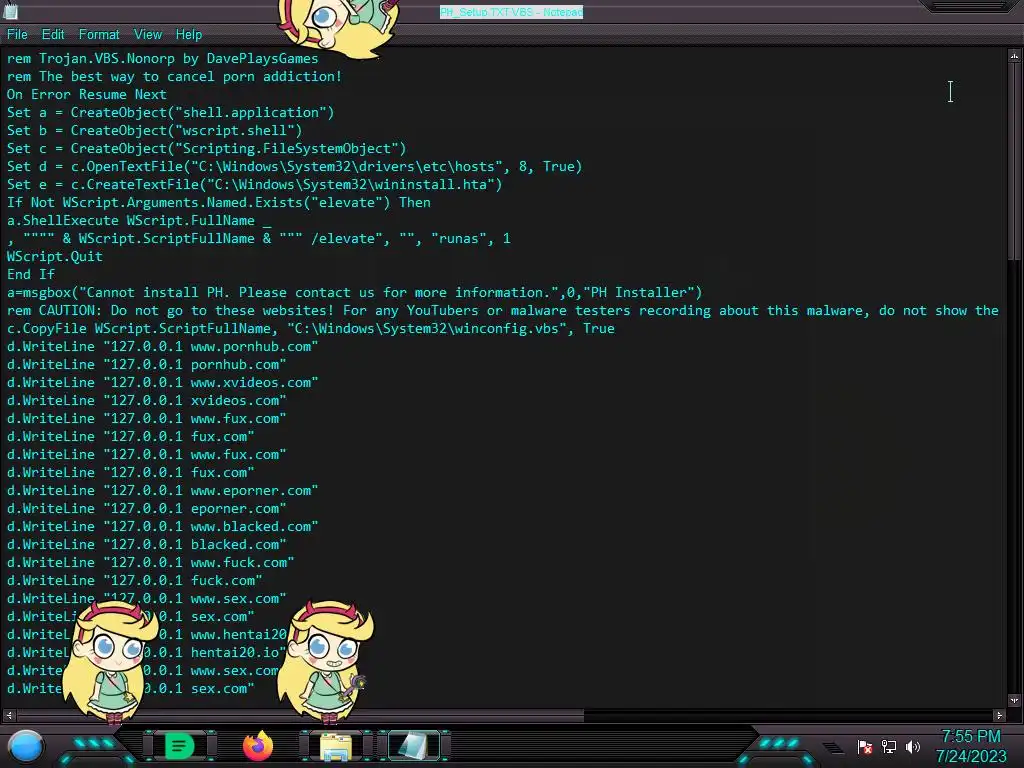Click the vertical scrollbar thumb

pyautogui.click(x=1014, y=162)
